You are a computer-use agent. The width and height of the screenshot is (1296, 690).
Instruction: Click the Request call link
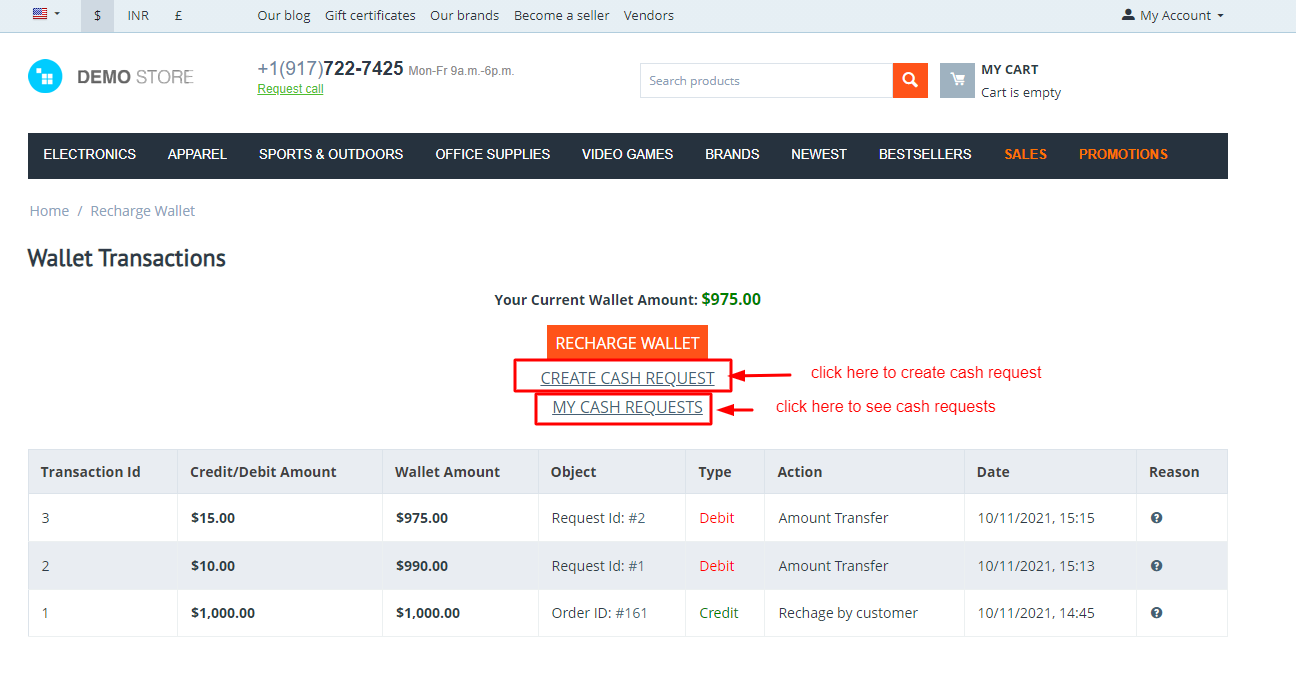tap(290, 89)
